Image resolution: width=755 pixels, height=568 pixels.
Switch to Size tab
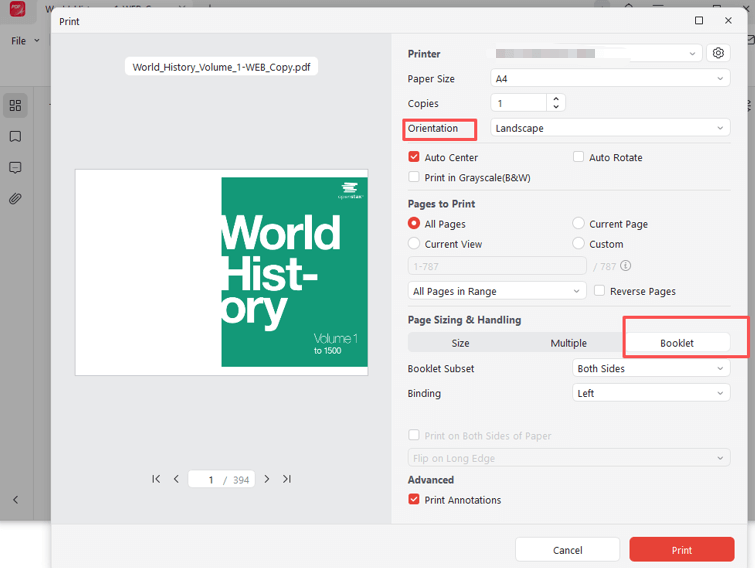point(460,343)
